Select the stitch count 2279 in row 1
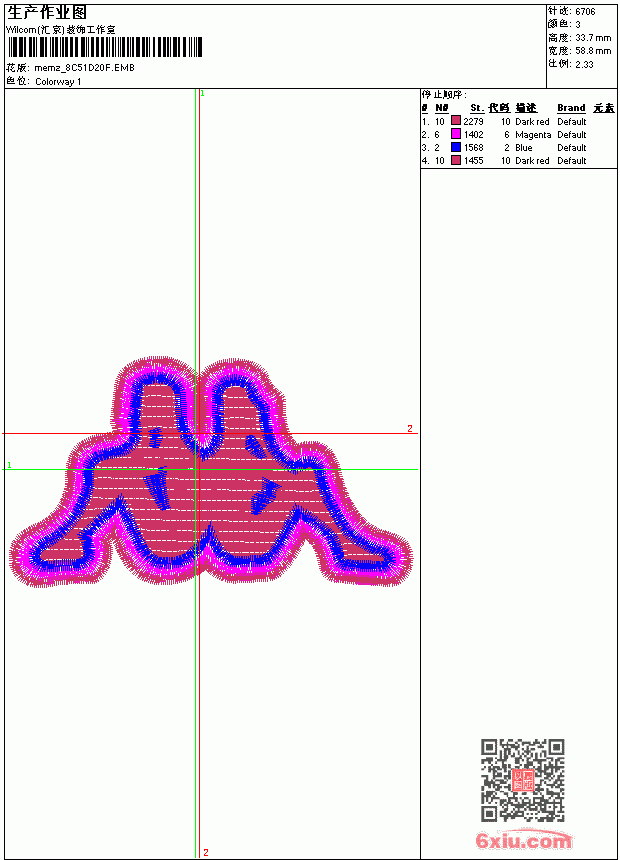The width and height of the screenshot is (620, 860). click(474, 122)
